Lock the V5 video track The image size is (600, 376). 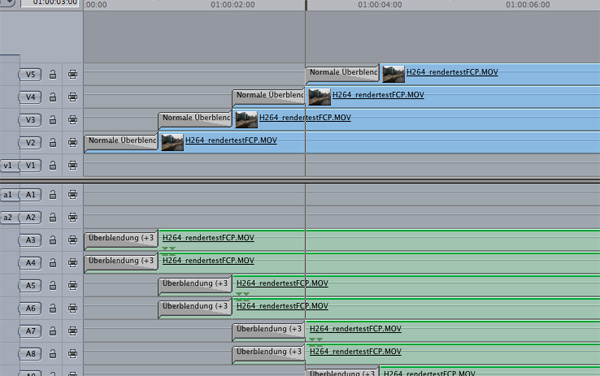(53, 74)
